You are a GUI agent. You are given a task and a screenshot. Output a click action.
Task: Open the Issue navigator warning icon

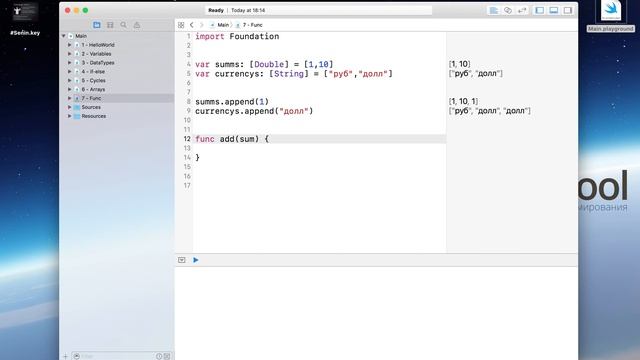coord(137,25)
